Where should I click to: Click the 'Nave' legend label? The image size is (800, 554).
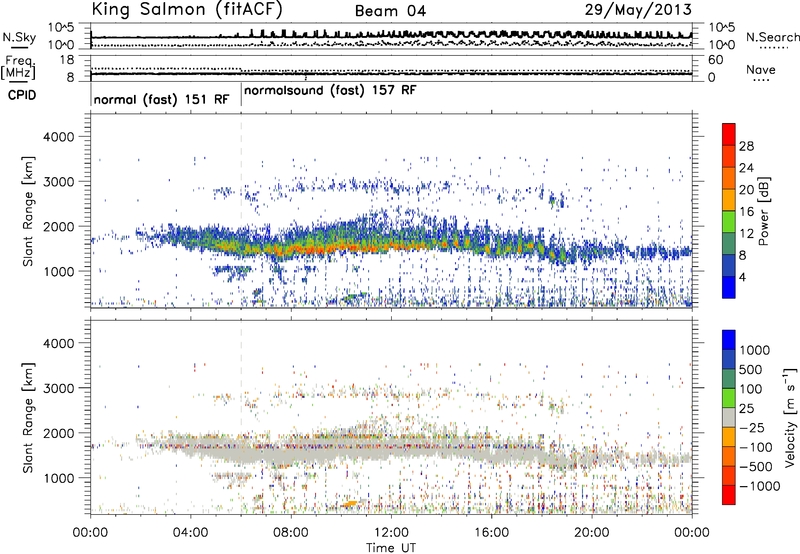tap(761, 70)
